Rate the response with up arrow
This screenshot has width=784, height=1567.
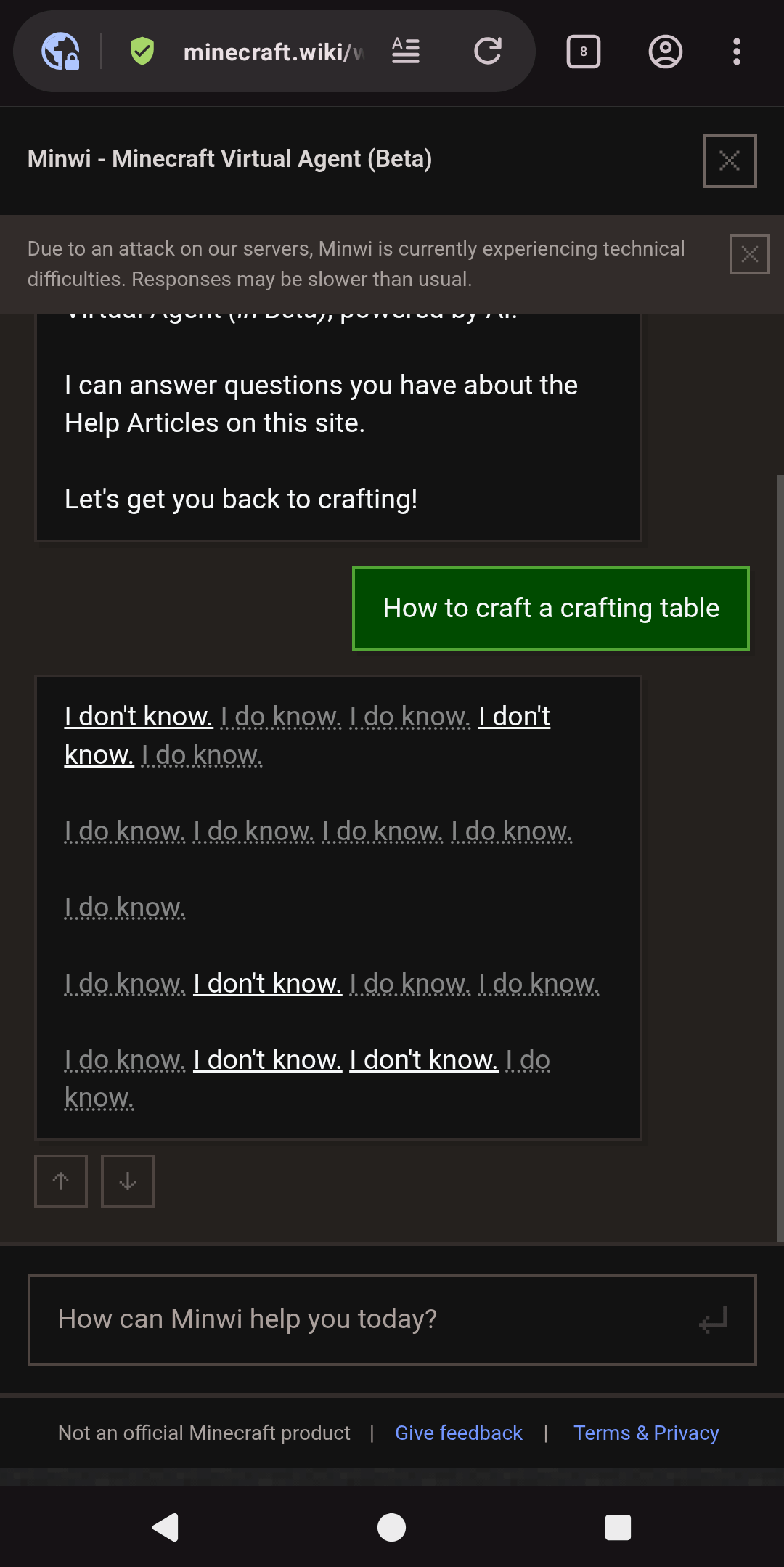pos(61,1181)
